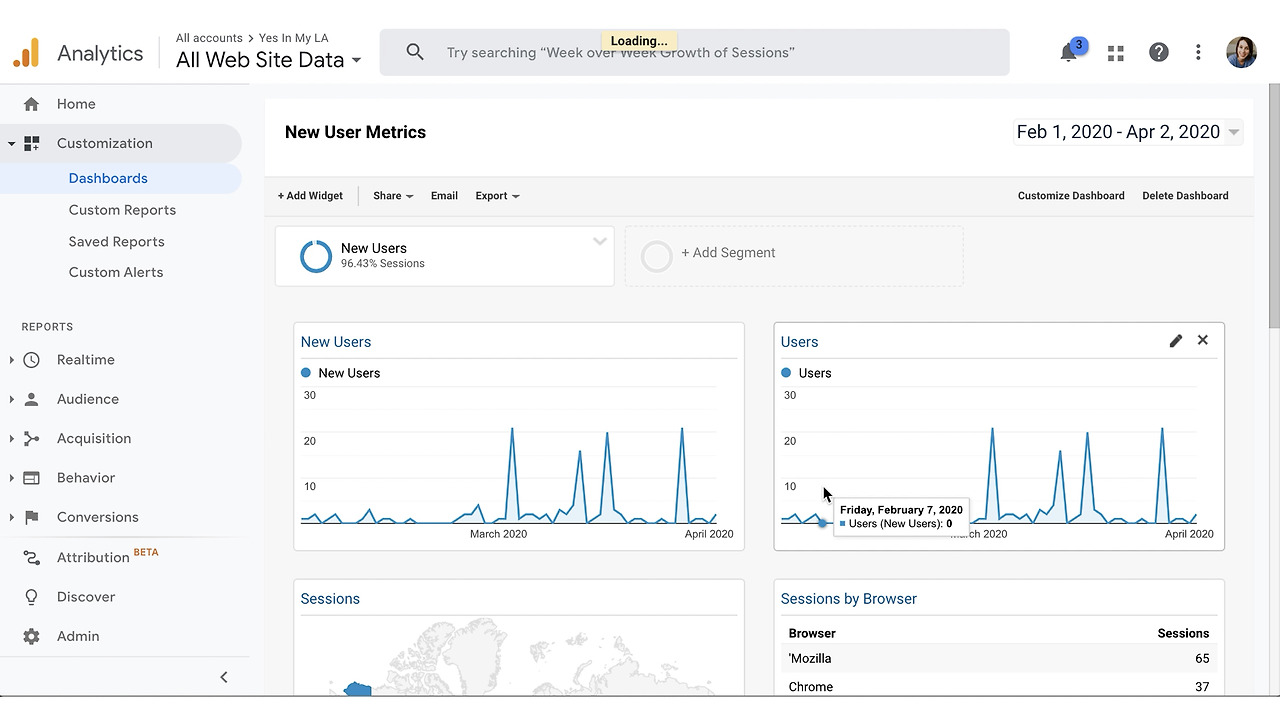
Task: Edit the Users widget with pencil icon
Action: tap(1176, 341)
